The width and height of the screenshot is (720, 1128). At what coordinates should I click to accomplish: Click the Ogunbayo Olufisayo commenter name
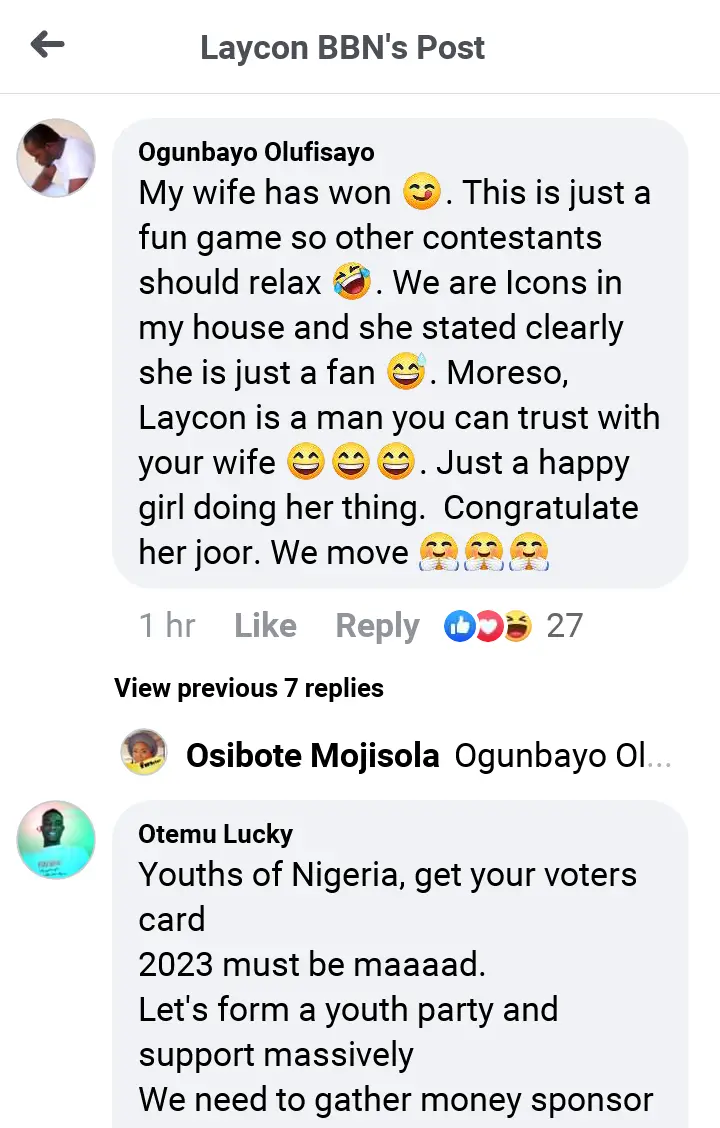tap(257, 152)
